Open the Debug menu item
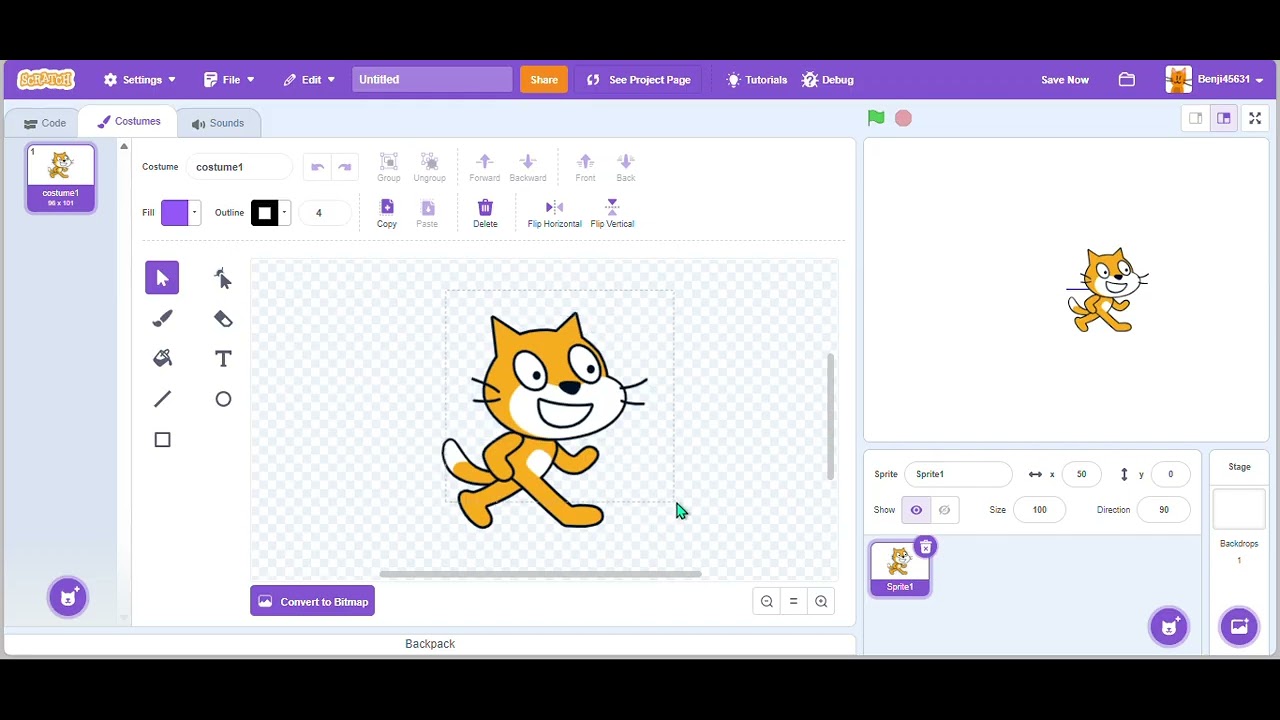The width and height of the screenshot is (1280, 720). [x=828, y=80]
